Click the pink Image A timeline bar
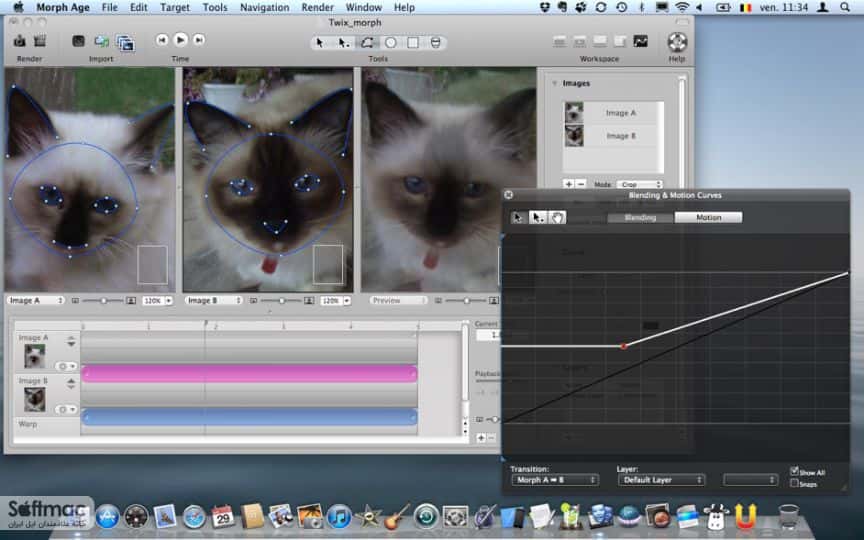Image resolution: width=864 pixels, height=540 pixels. pyautogui.click(x=249, y=374)
